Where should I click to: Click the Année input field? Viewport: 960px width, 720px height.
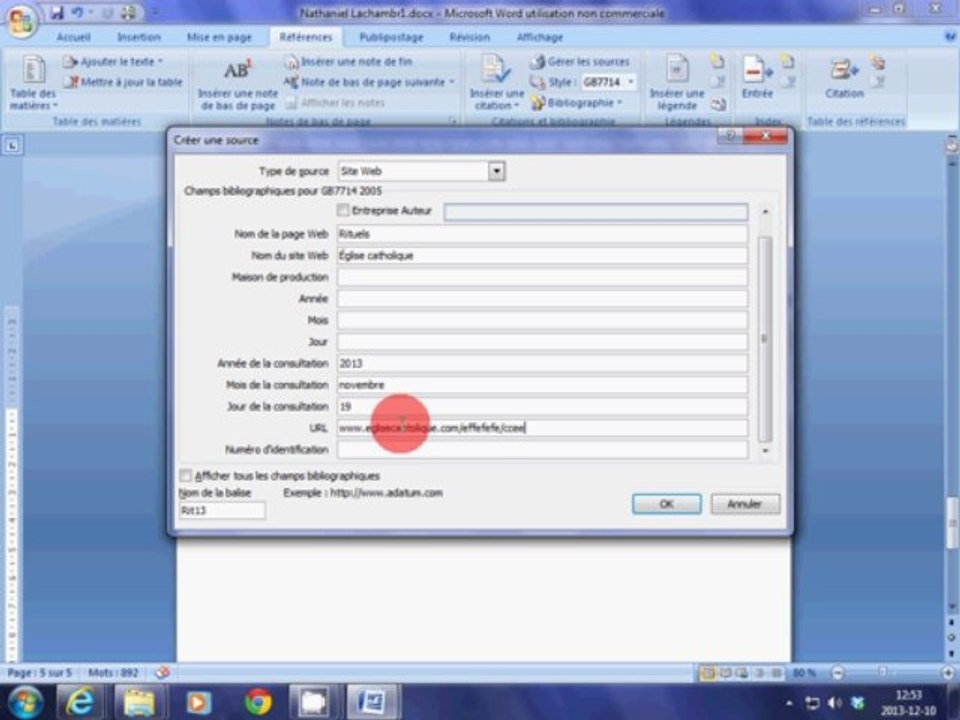click(x=542, y=299)
